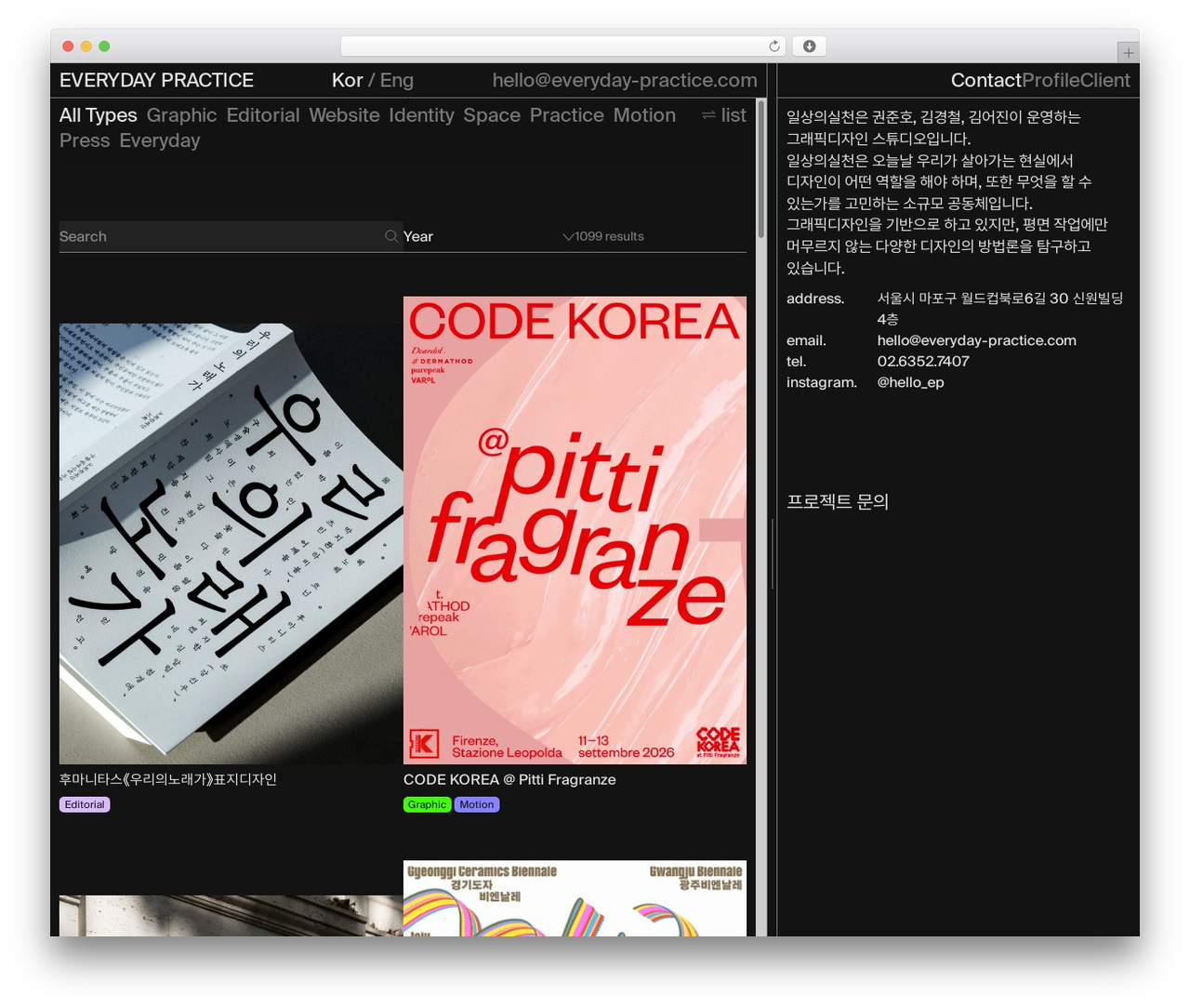This screenshot has height=1008, width=1190.
Task: Click the project list vertical scrollbar
Action: [761, 168]
